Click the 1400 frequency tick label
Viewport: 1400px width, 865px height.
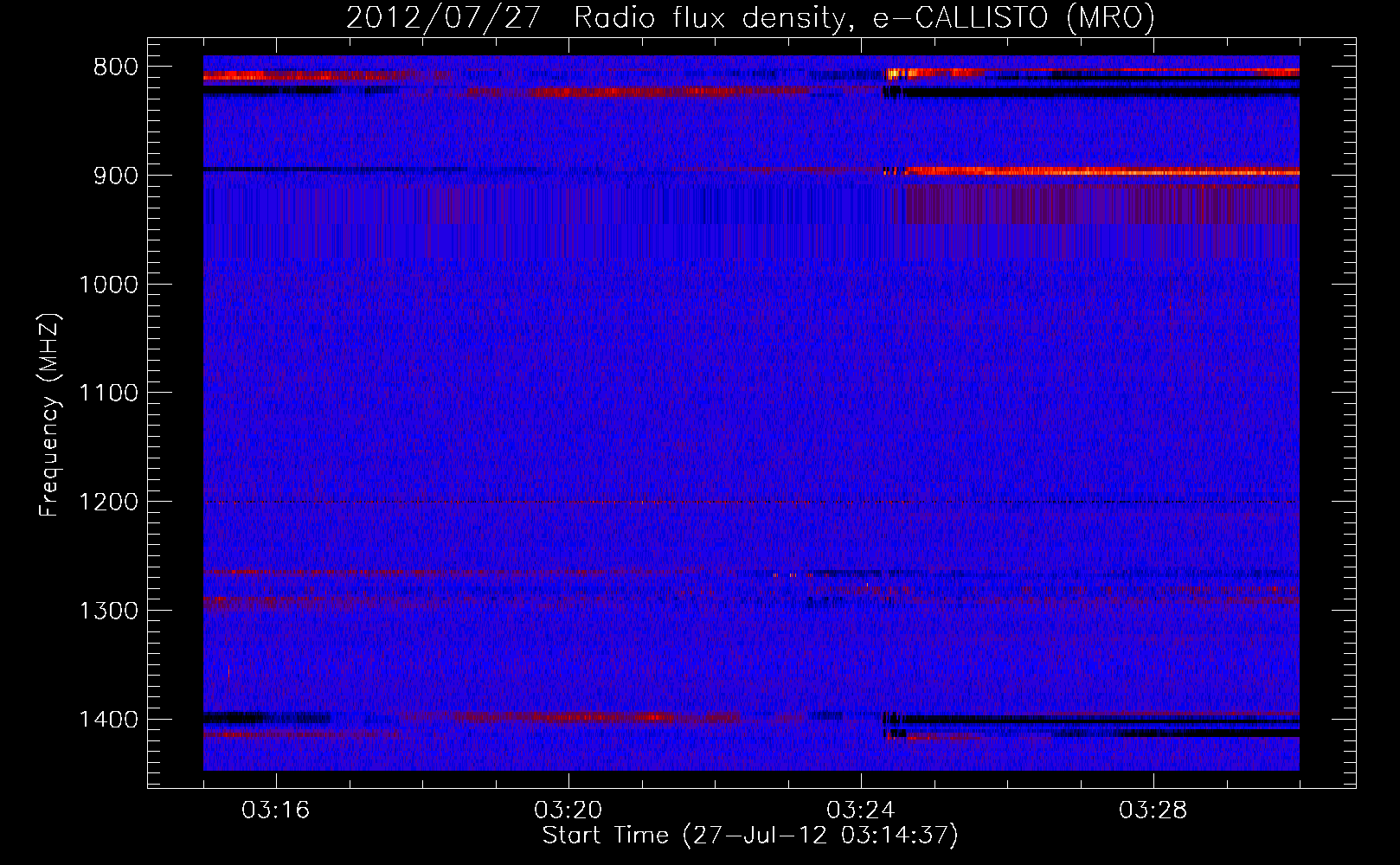click(x=108, y=720)
